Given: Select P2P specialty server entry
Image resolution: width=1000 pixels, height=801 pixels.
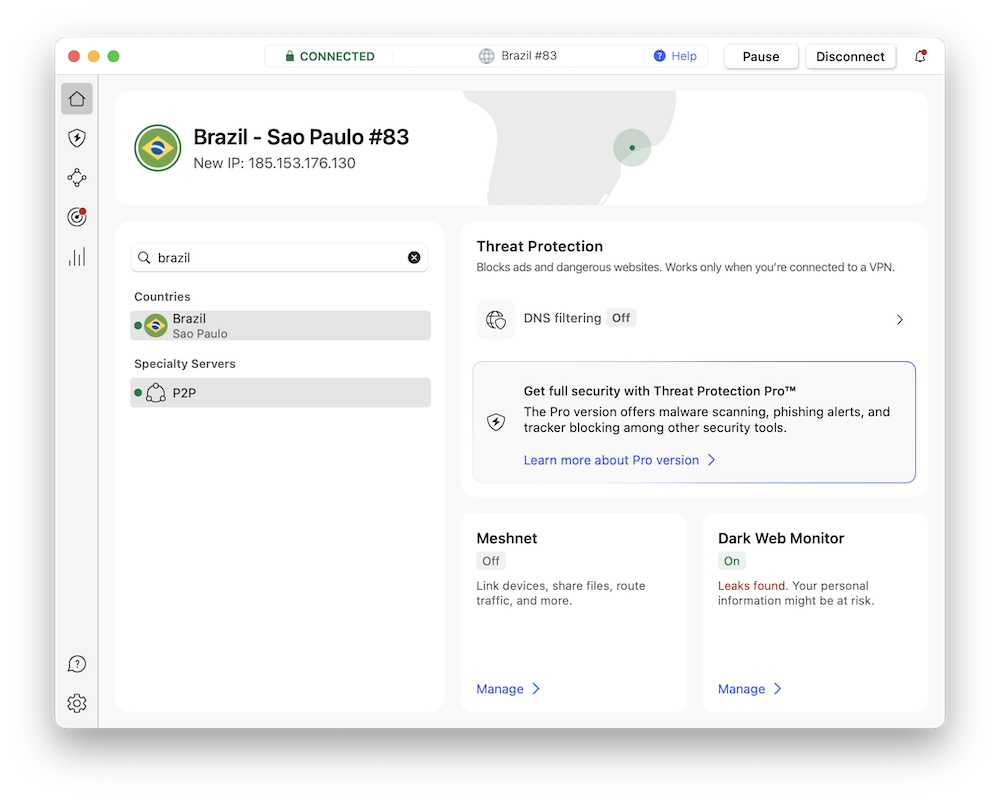Looking at the screenshot, I should pyautogui.click(x=281, y=393).
